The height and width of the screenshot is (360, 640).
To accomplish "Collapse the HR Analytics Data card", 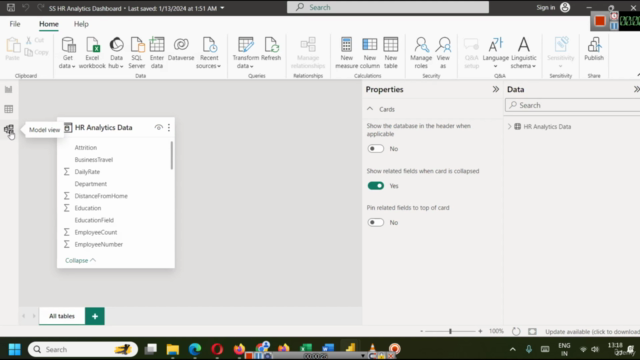I will click(80, 260).
